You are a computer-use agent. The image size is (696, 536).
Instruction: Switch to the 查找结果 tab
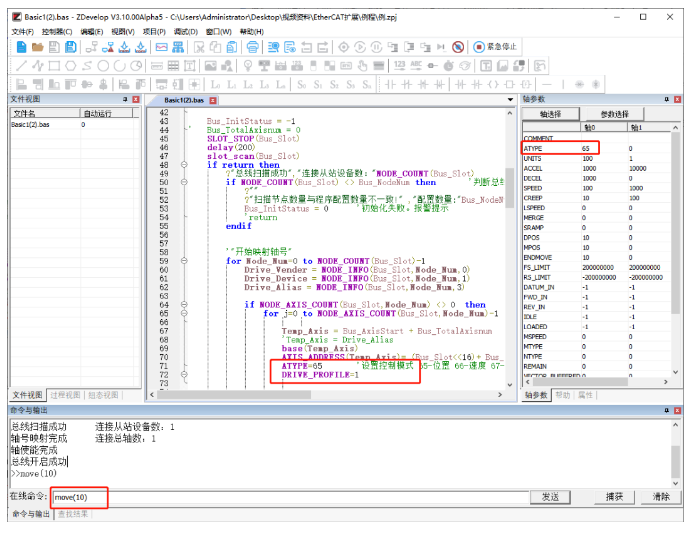(x=72, y=514)
